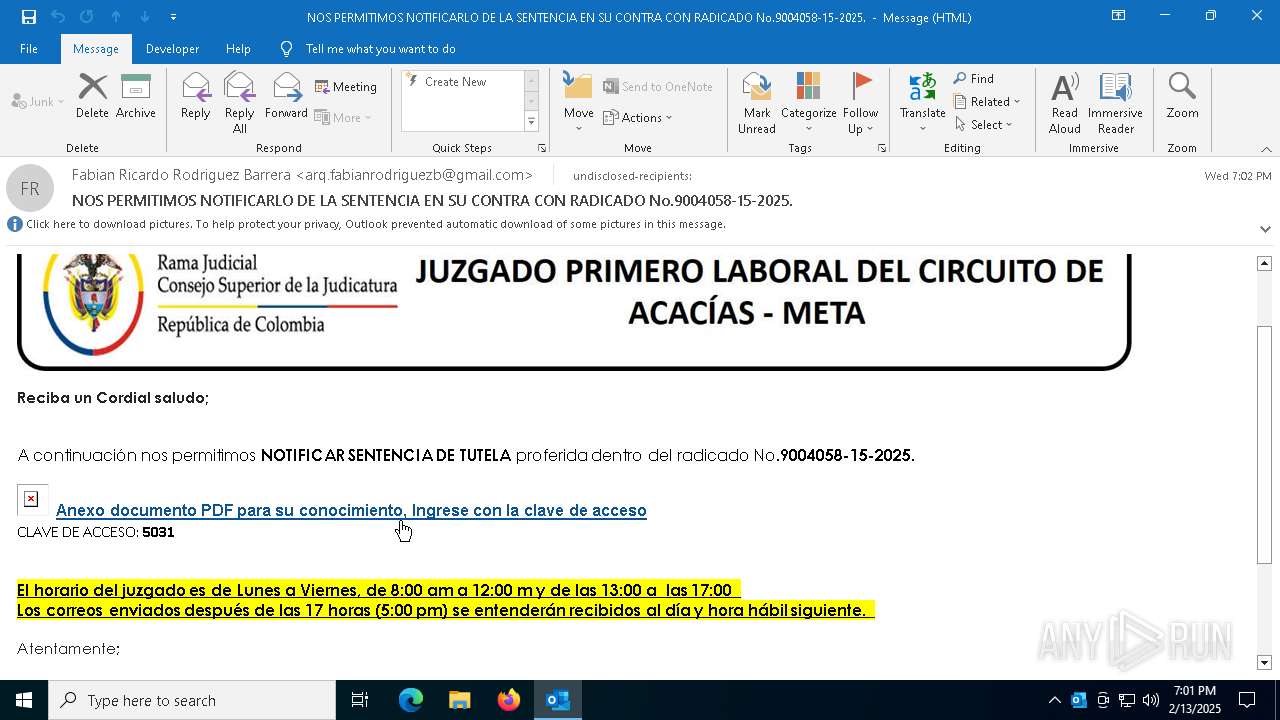Open the Select dropdown
Viewport: 1280px width, 720px height.
[x=984, y=125]
